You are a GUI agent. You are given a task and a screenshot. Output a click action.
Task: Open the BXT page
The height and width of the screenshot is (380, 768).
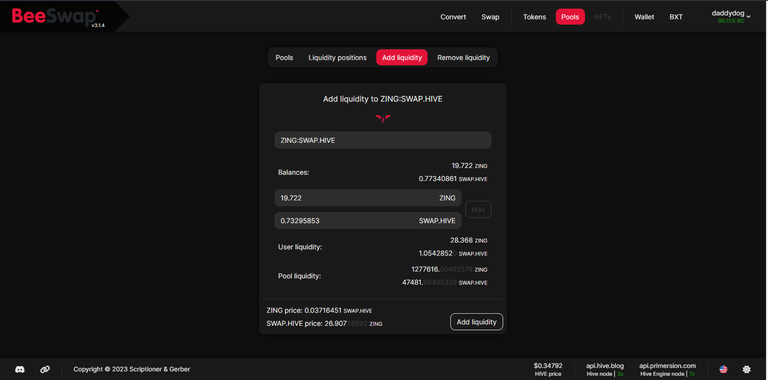(x=676, y=17)
